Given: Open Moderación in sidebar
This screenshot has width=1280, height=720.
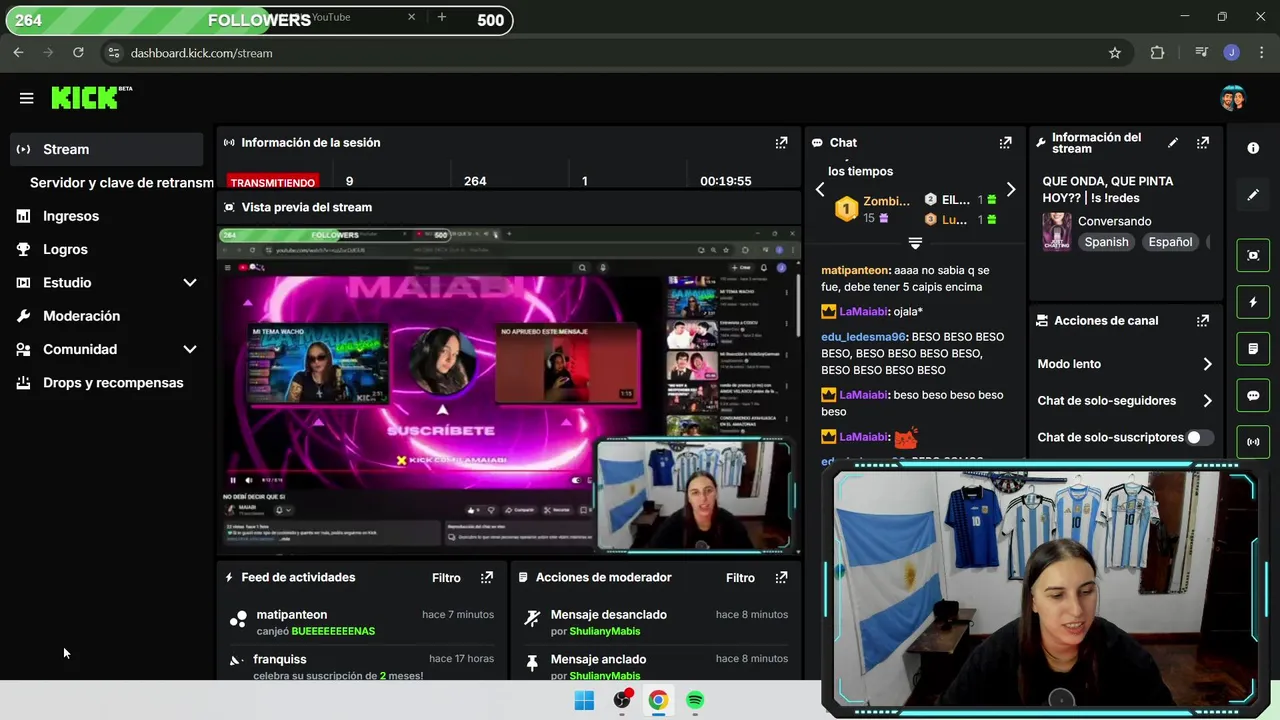Looking at the screenshot, I should tap(81, 316).
